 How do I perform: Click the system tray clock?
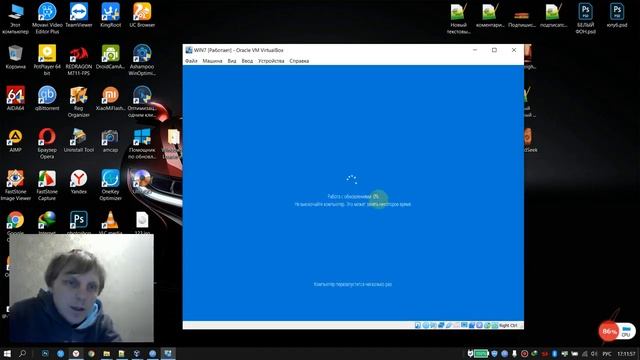pyautogui.click(x=626, y=354)
